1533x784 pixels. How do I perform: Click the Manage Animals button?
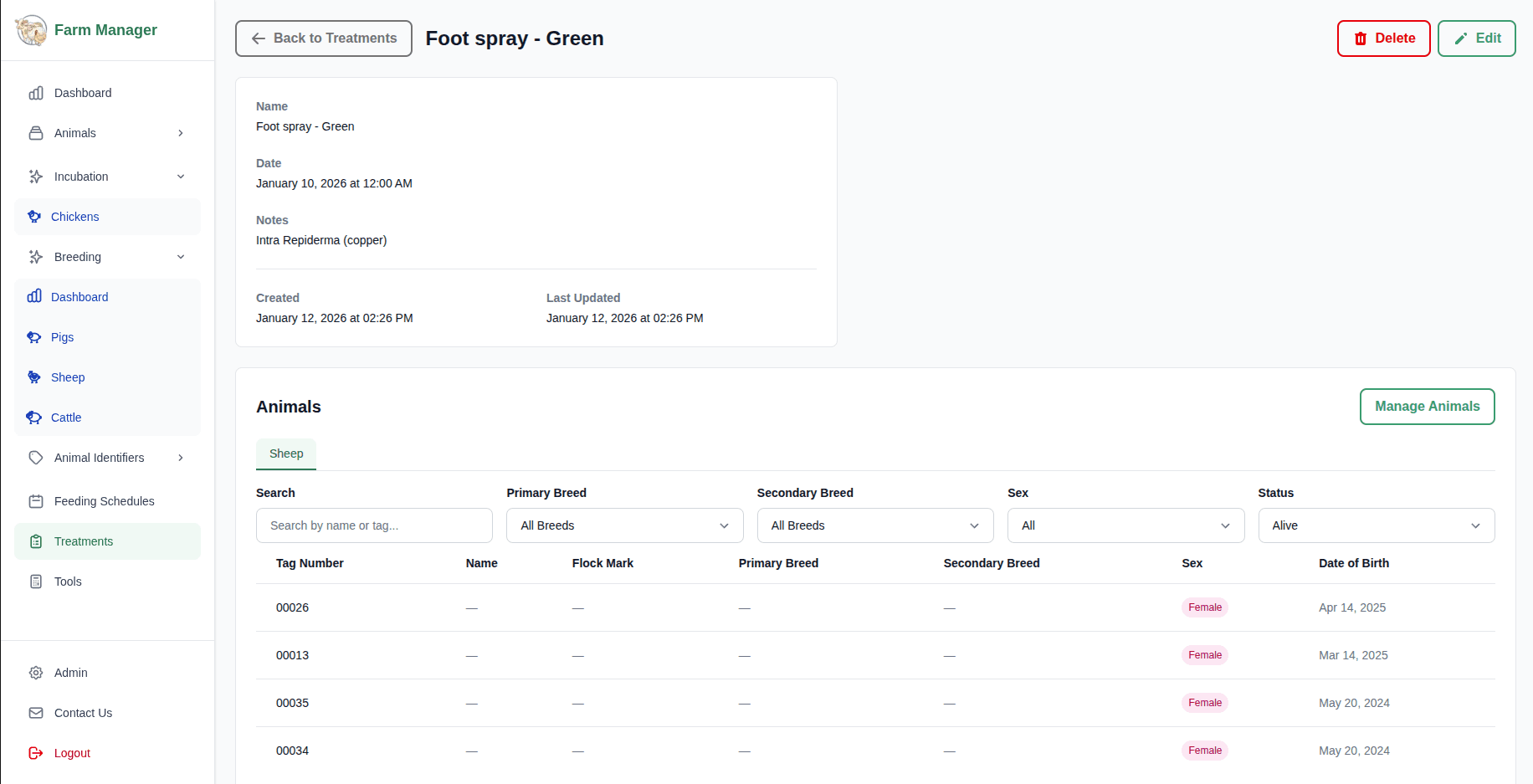pyautogui.click(x=1427, y=407)
